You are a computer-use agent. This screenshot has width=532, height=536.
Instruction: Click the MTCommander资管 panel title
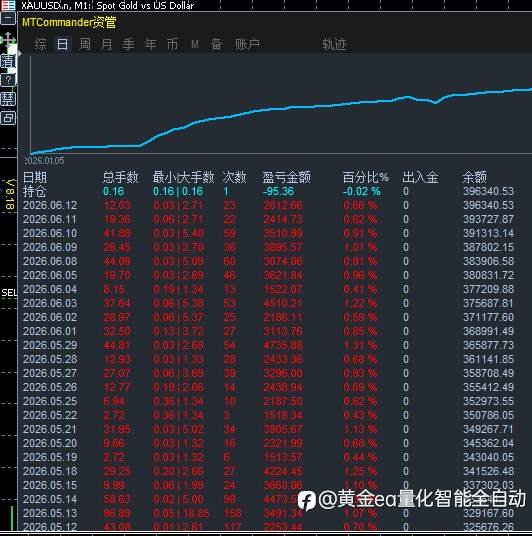pos(69,23)
